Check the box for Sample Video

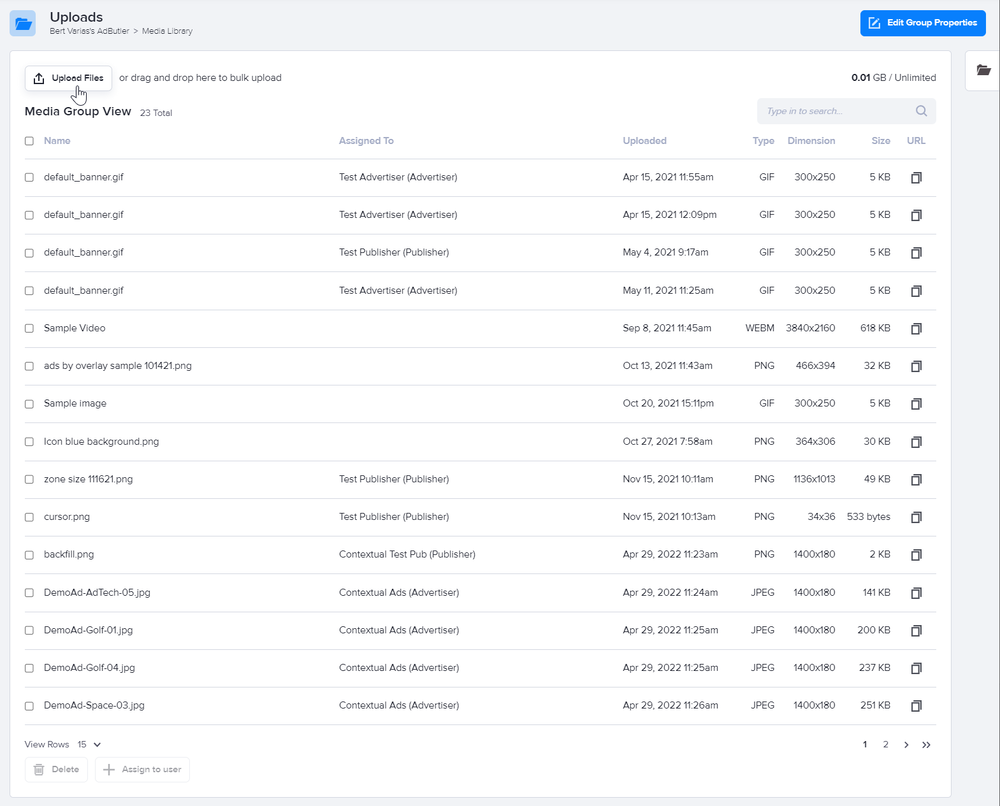point(29,328)
